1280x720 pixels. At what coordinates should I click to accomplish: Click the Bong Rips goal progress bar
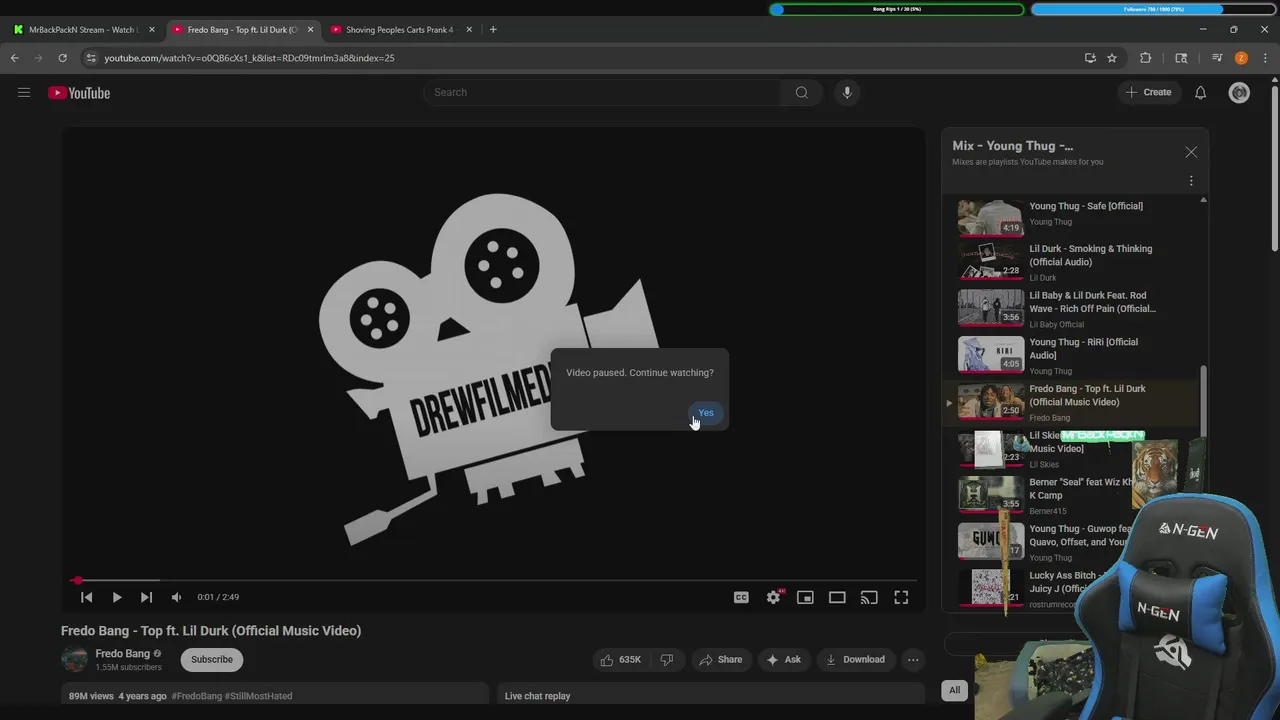click(897, 9)
